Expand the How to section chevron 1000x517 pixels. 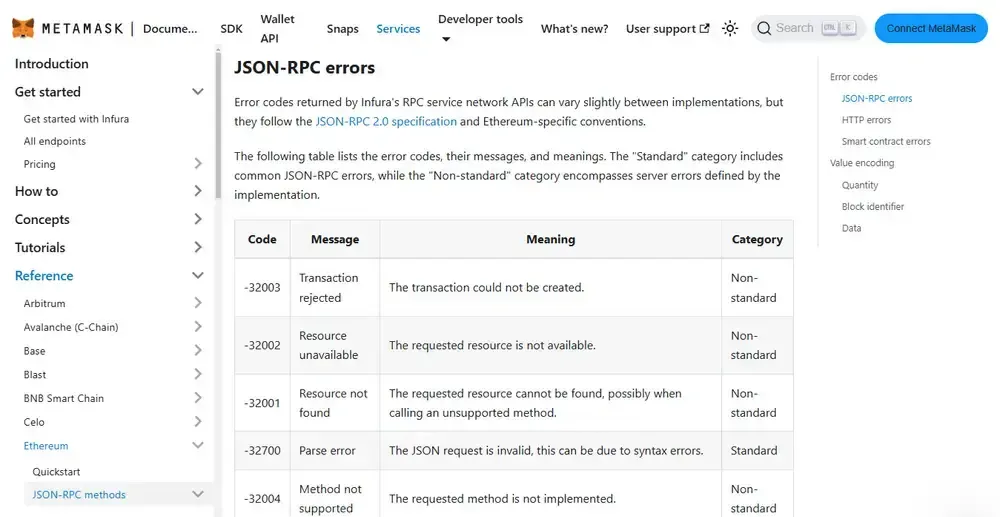tap(198, 191)
